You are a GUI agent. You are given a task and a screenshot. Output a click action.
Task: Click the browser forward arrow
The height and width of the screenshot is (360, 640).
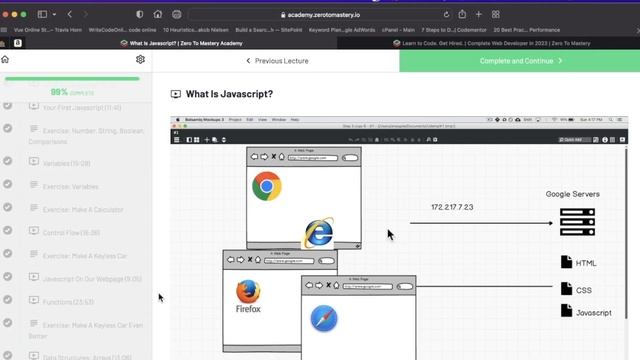tap(85, 14)
